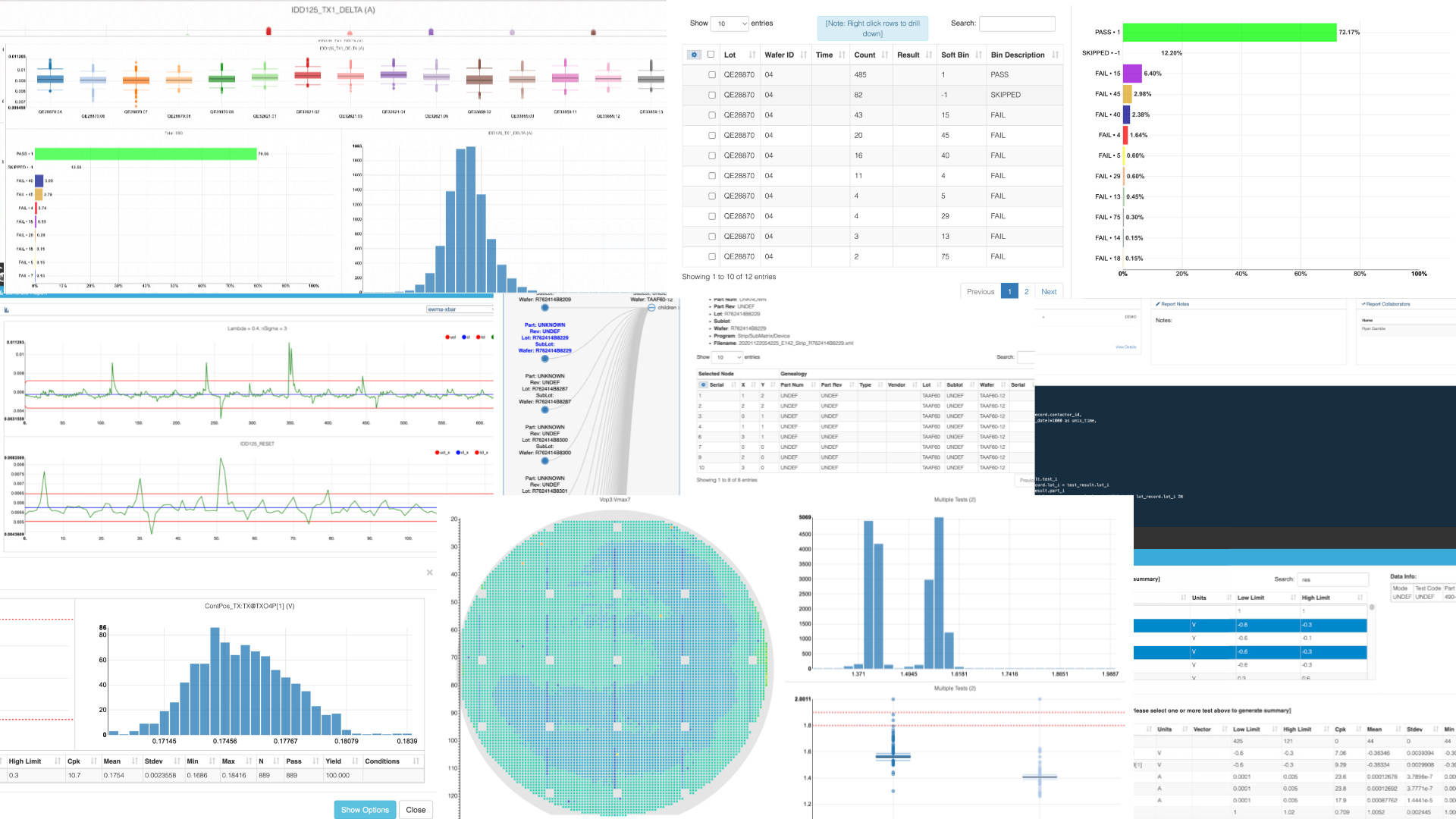Click the green PASS bar showing 72.17%

(x=1229, y=32)
